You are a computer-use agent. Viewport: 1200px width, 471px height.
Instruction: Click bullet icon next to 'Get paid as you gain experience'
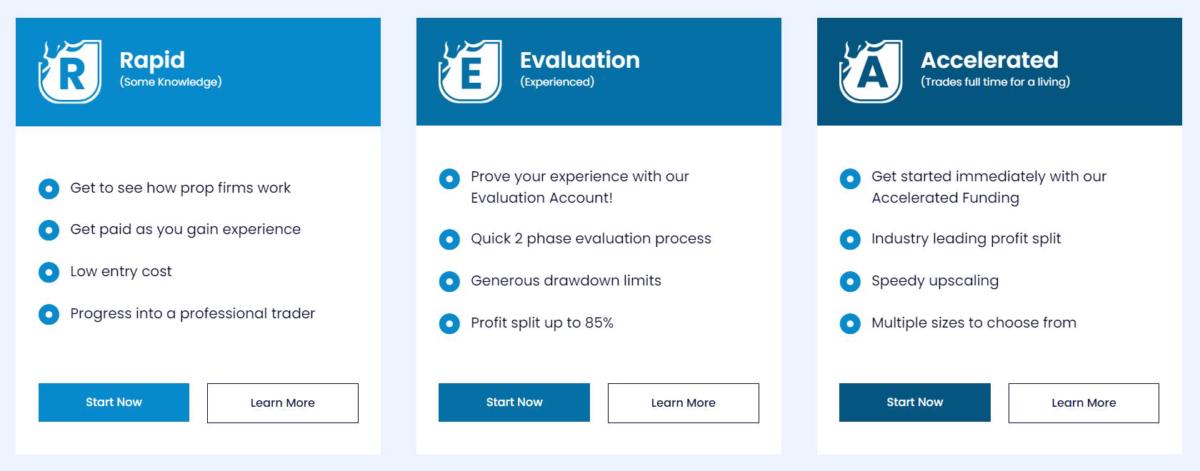click(x=49, y=230)
